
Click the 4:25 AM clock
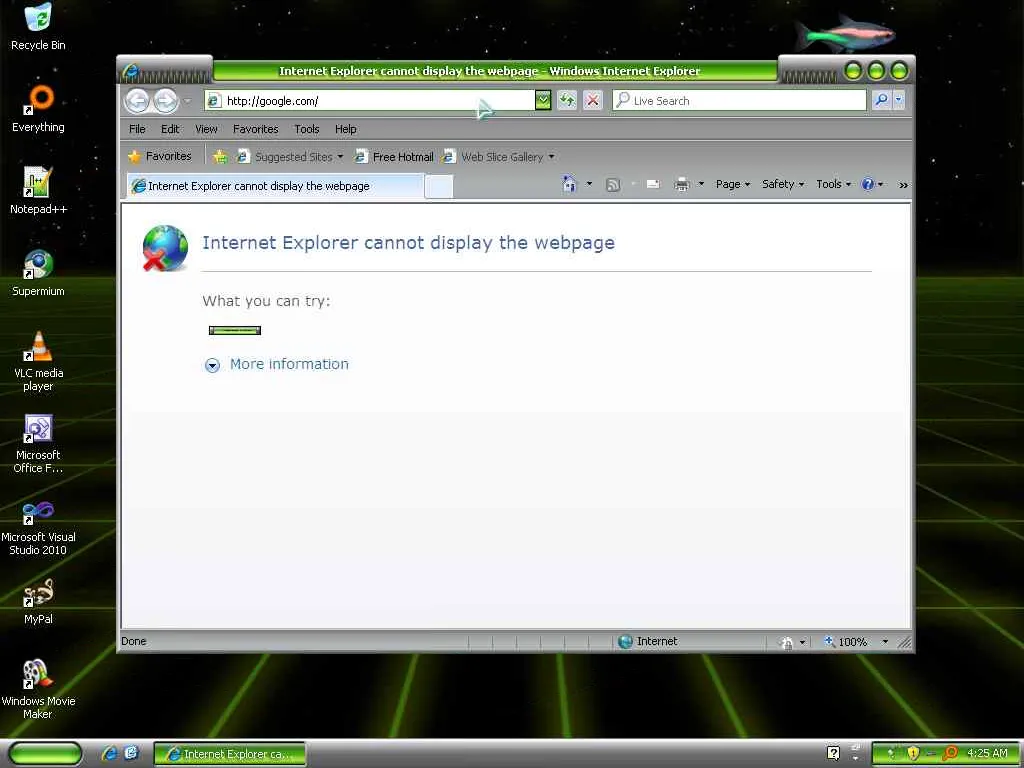coord(987,753)
